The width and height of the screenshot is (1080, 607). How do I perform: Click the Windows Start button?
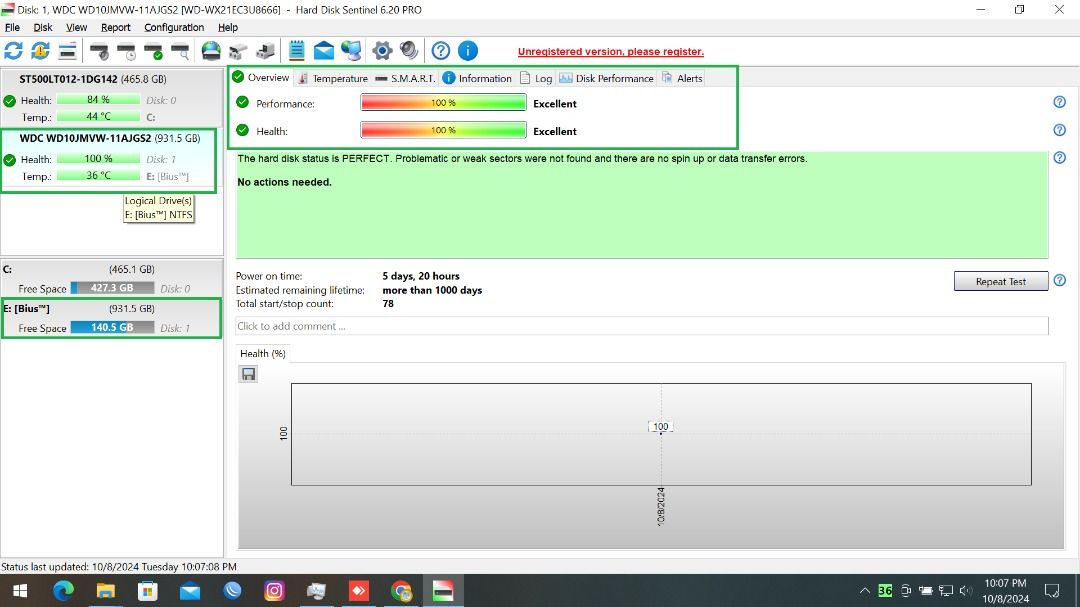click(x=20, y=590)
